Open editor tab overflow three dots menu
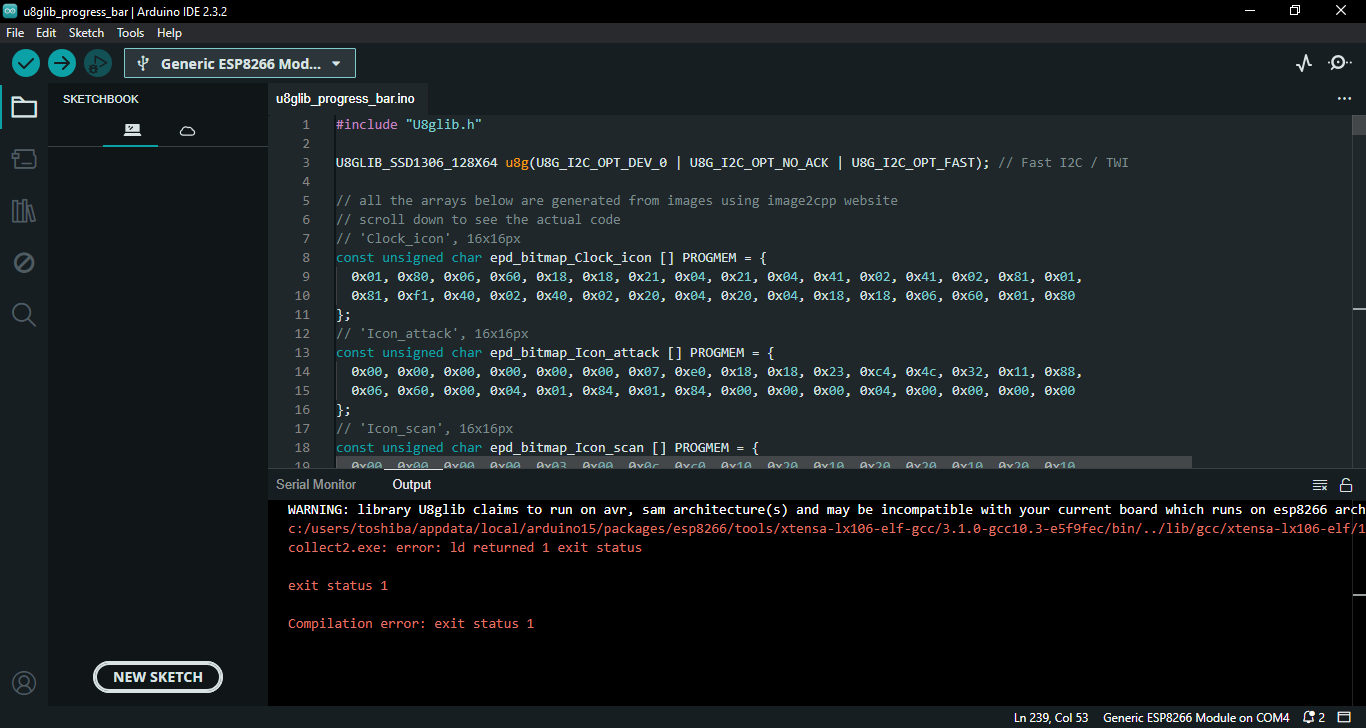The width and height of the screenshot is (1366, 728). coord(1344,99)
